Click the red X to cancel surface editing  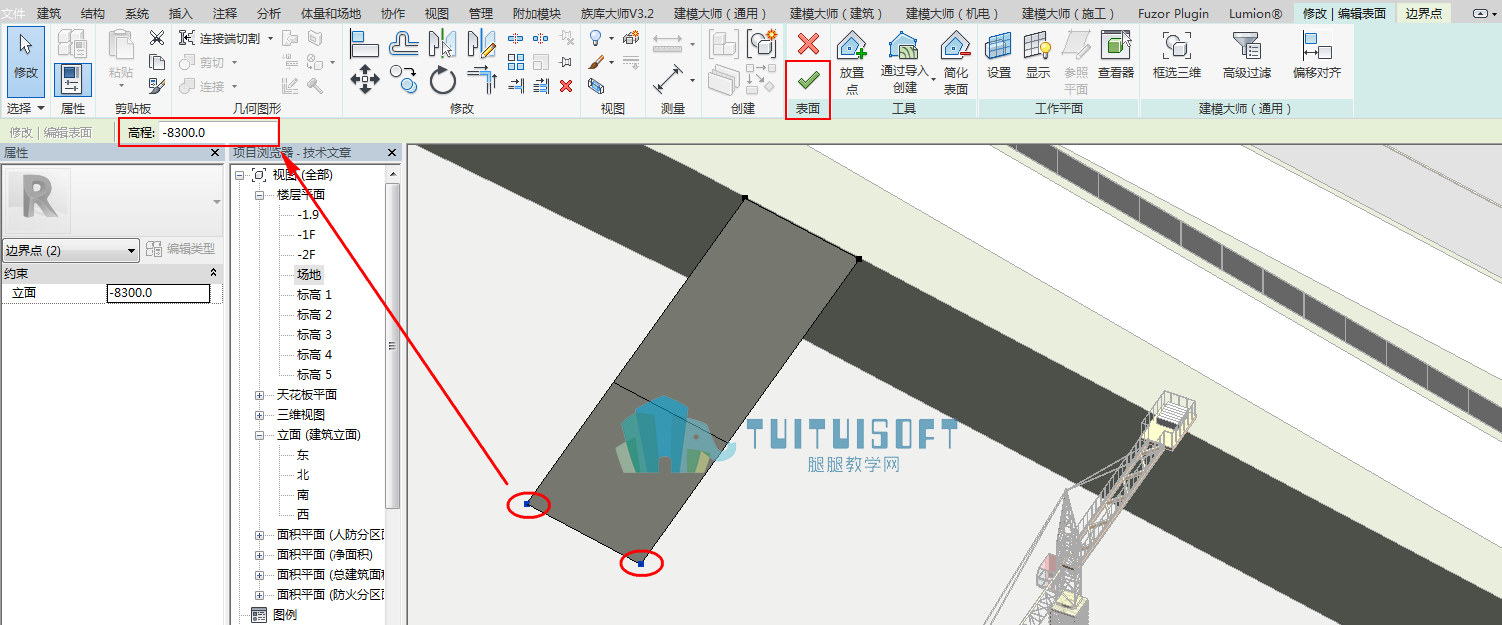[x=809, y=44]
